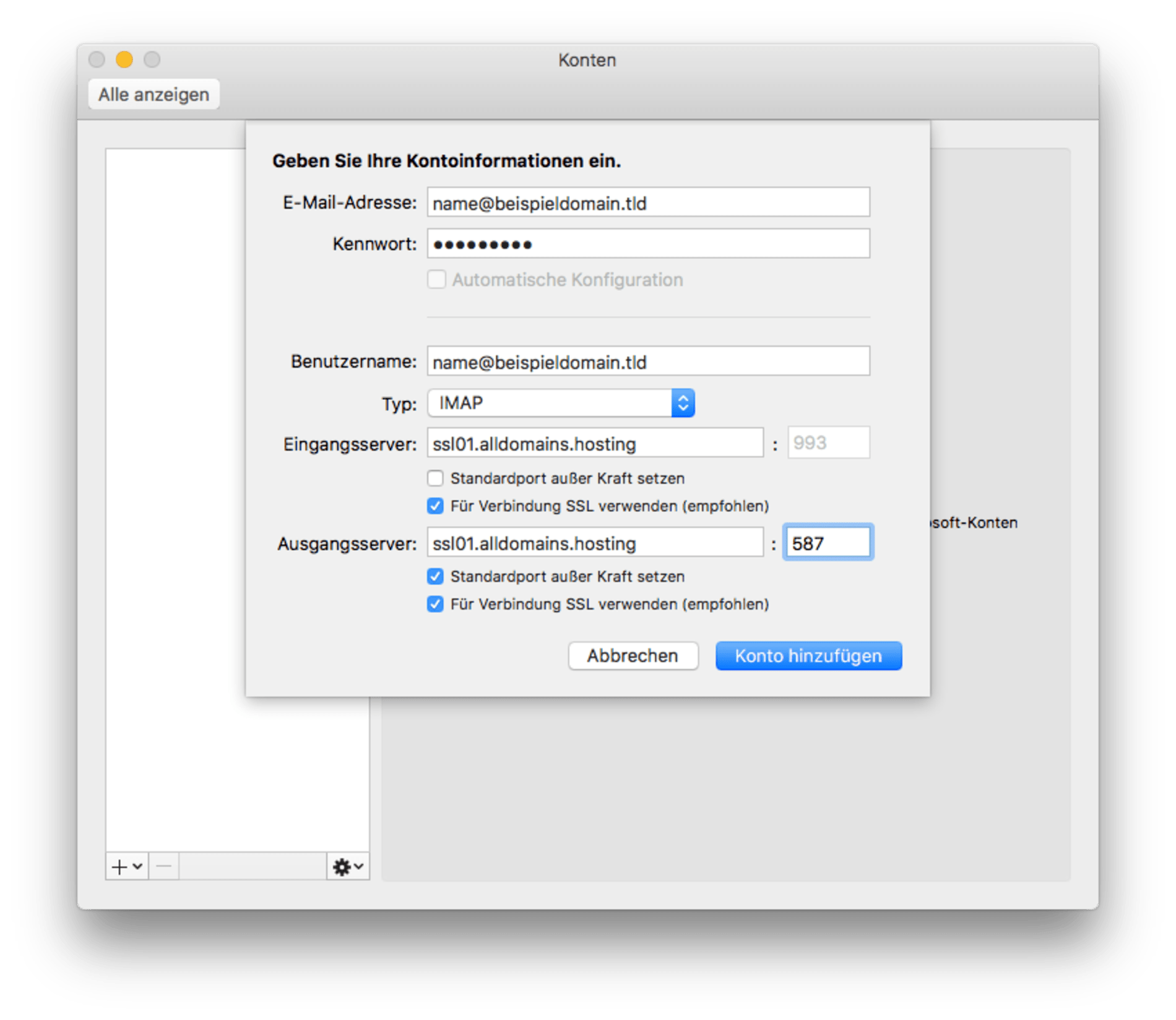Open the gear action menu
The width and height of the screenshot is (1176, 1020).
point(342,867)
